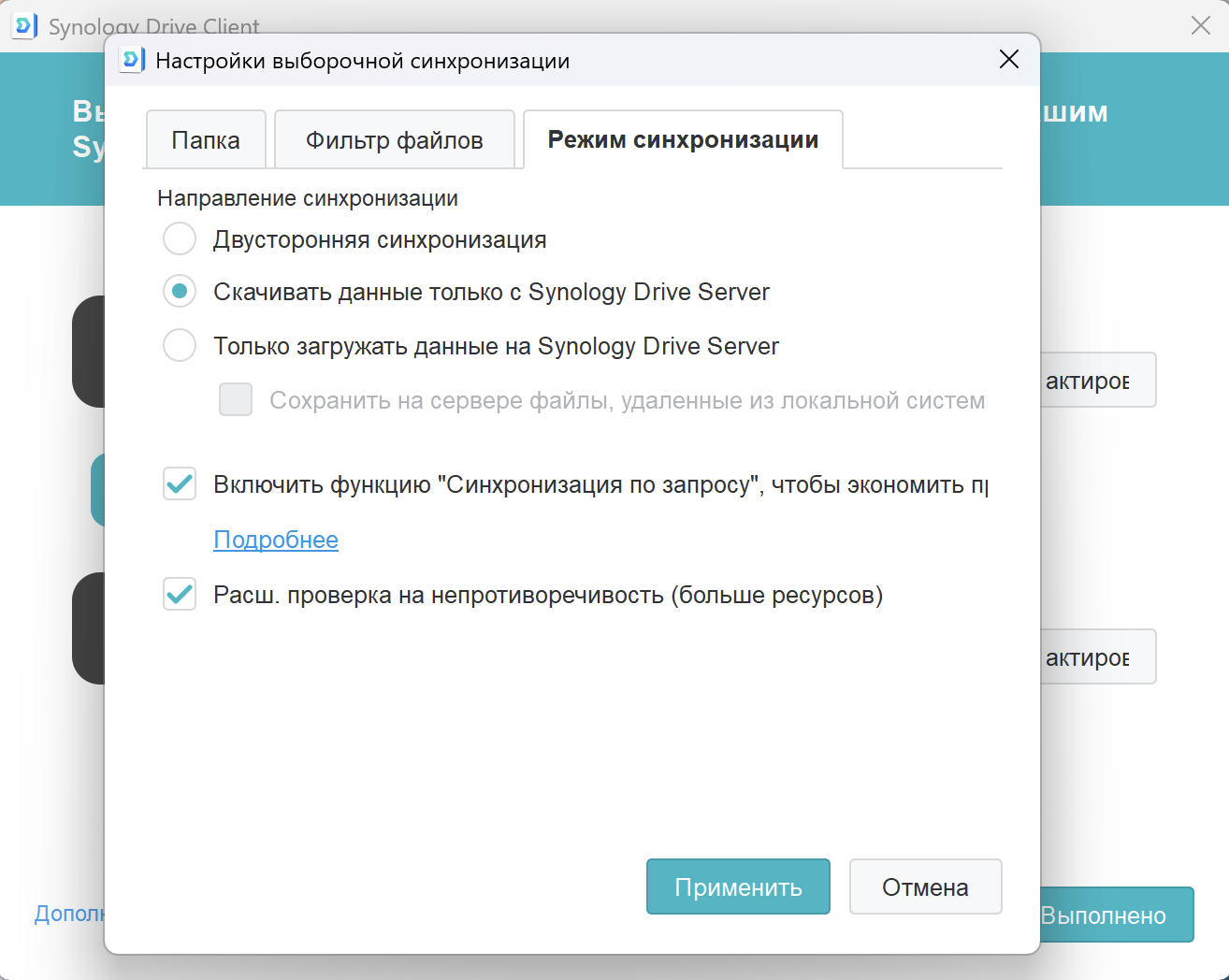Viewport: 1229px width, 980px height.
Task: Close the selective sync settings dialog
Action: coord(1008,60)
